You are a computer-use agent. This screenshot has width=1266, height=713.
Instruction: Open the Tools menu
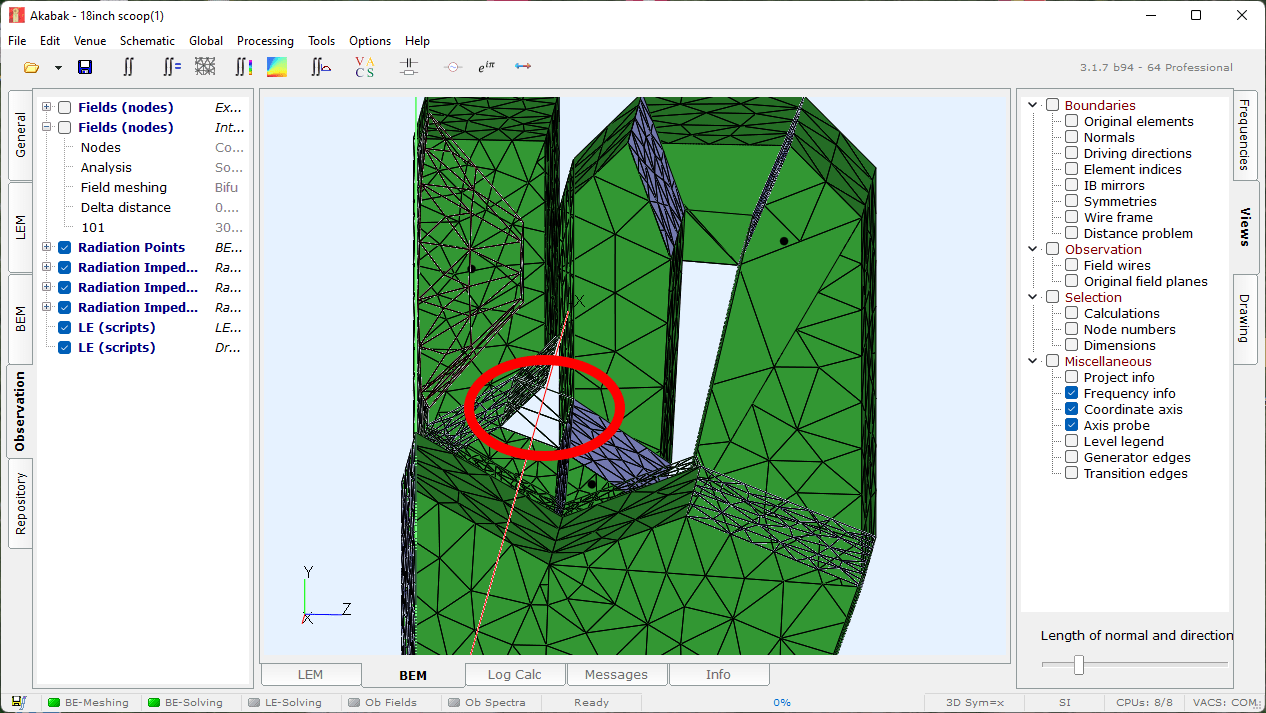point(321,41)
